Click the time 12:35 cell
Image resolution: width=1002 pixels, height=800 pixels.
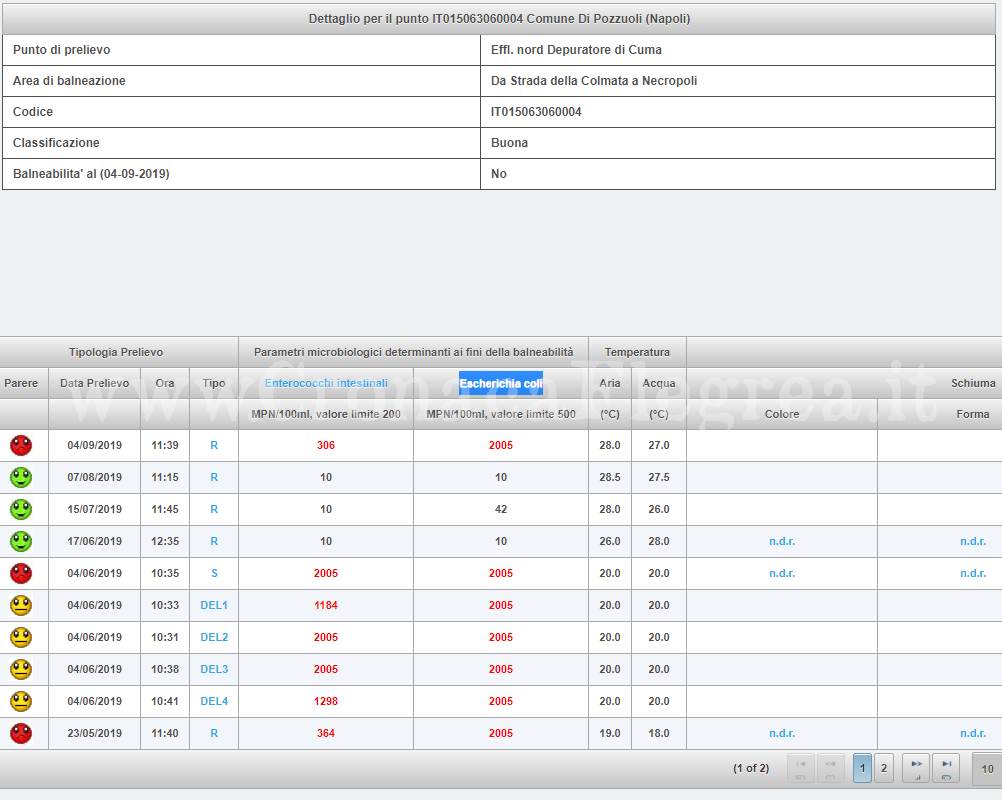(165, 541)
